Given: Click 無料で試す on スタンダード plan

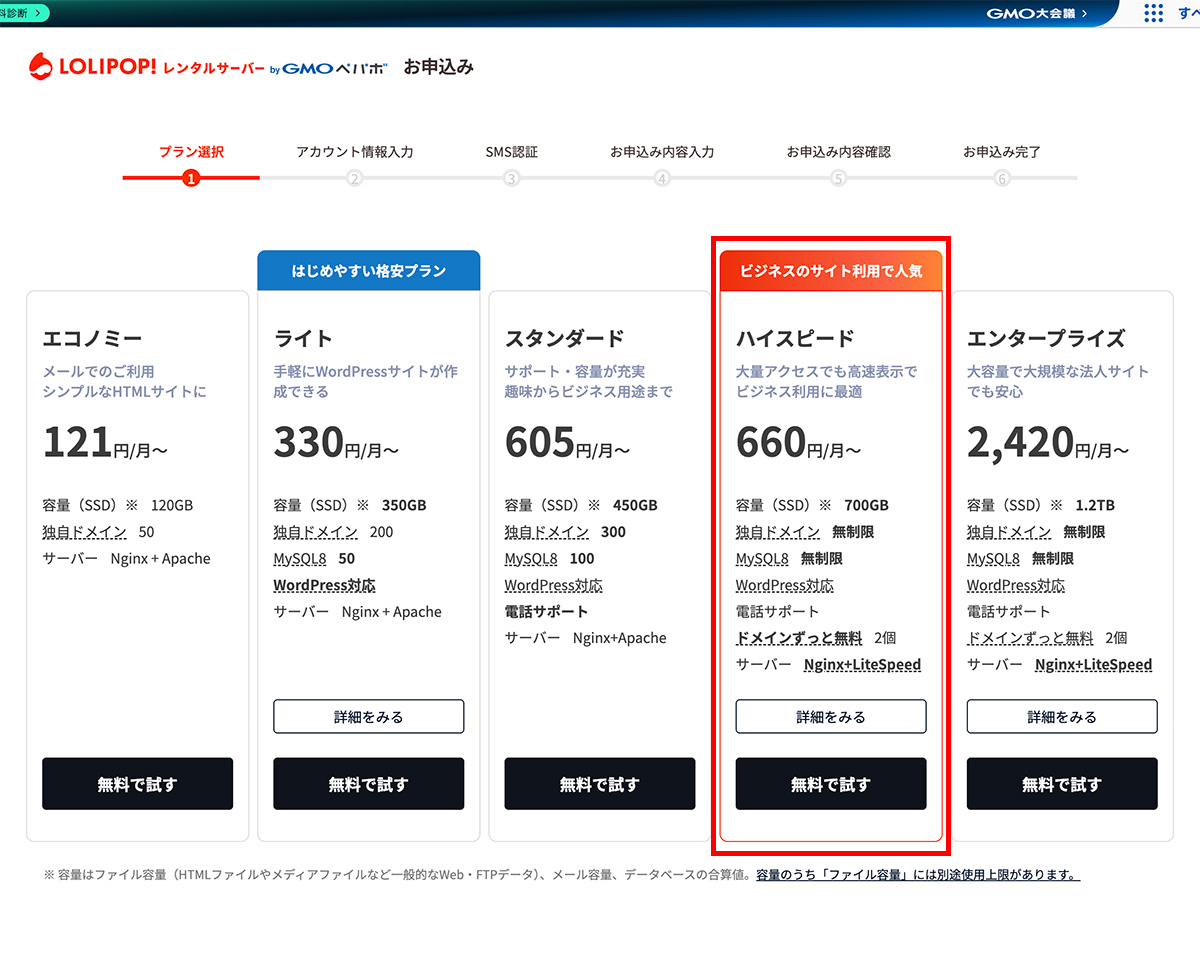Looking at the screenshot, I should [599, 784].
